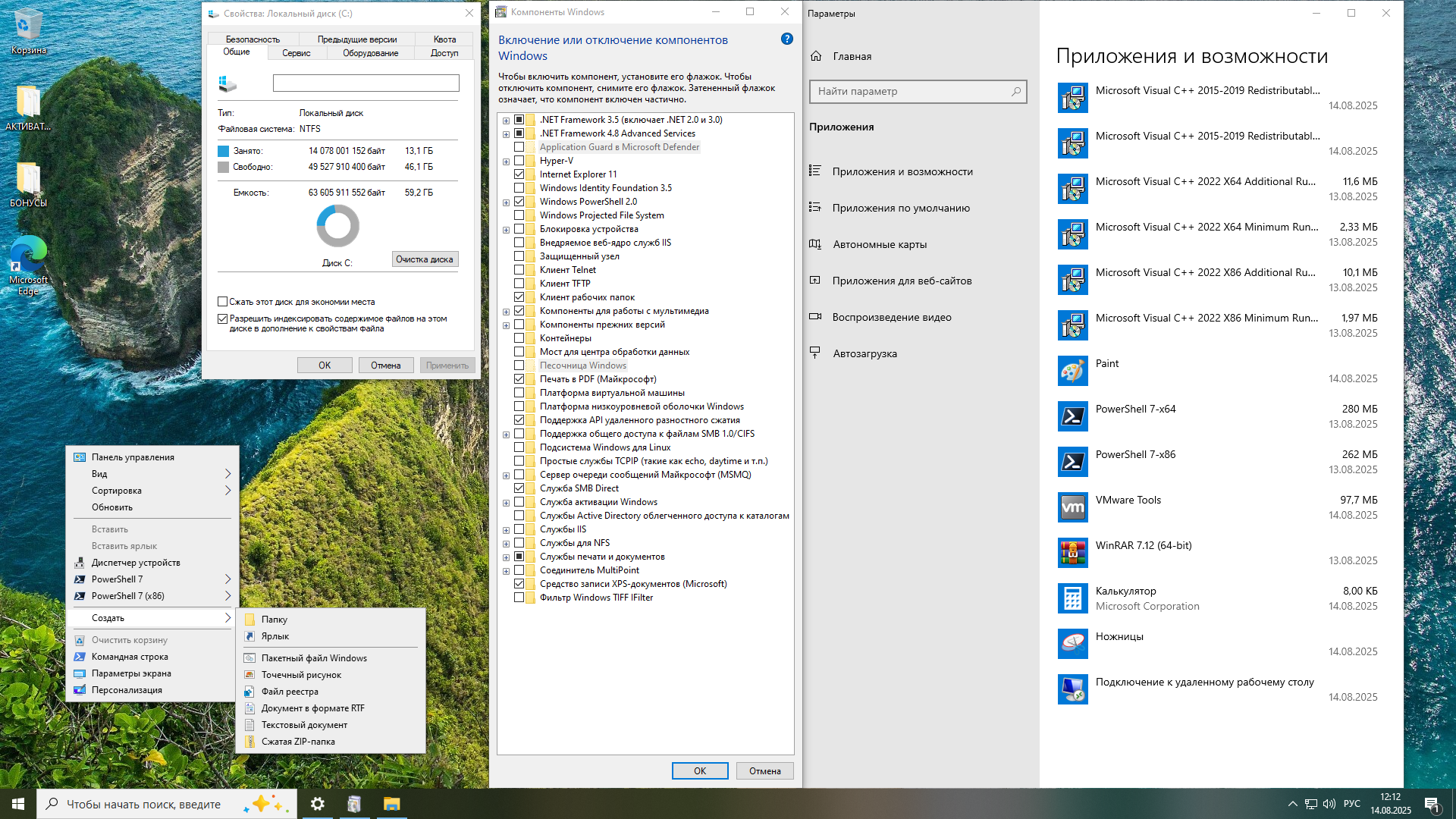Select the WinRAR 7.12 app icon

tap(1072, 553)
